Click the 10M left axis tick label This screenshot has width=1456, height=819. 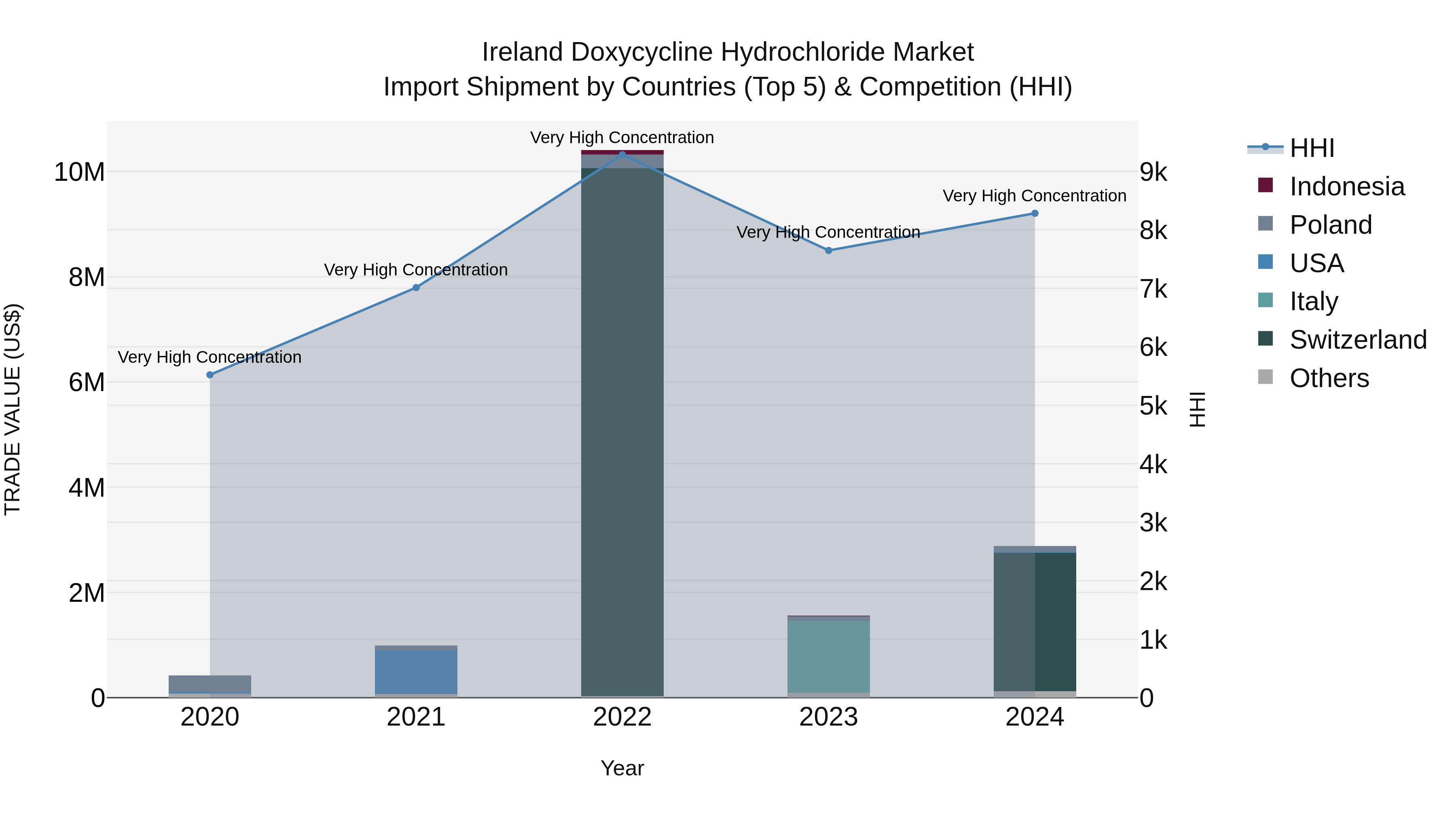point(79,172)
